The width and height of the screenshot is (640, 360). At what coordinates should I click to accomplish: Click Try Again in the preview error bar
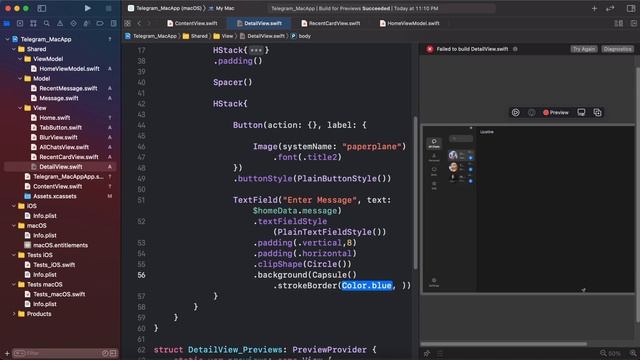click(x=584, y=49)
